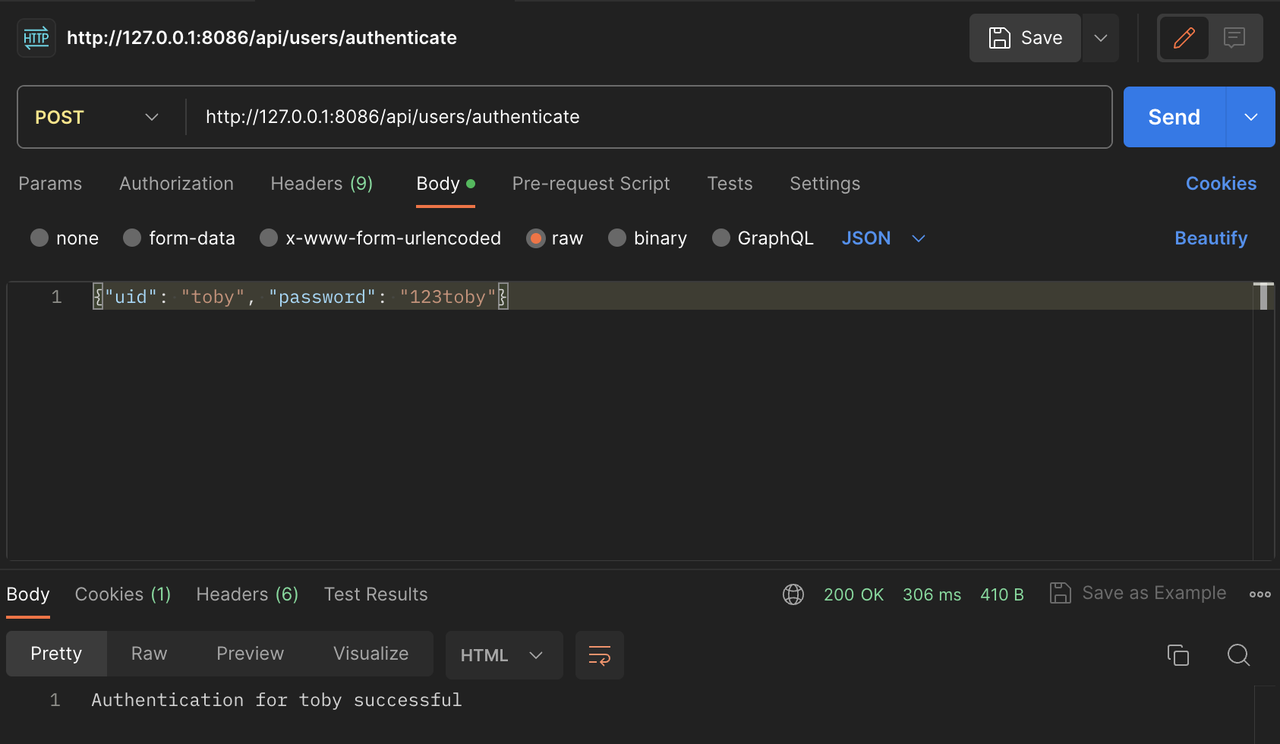The width and height of the screenshot is (1280, 744).
Task: Open the response Headers (6) tab
Action: click(x=247, y=594)
